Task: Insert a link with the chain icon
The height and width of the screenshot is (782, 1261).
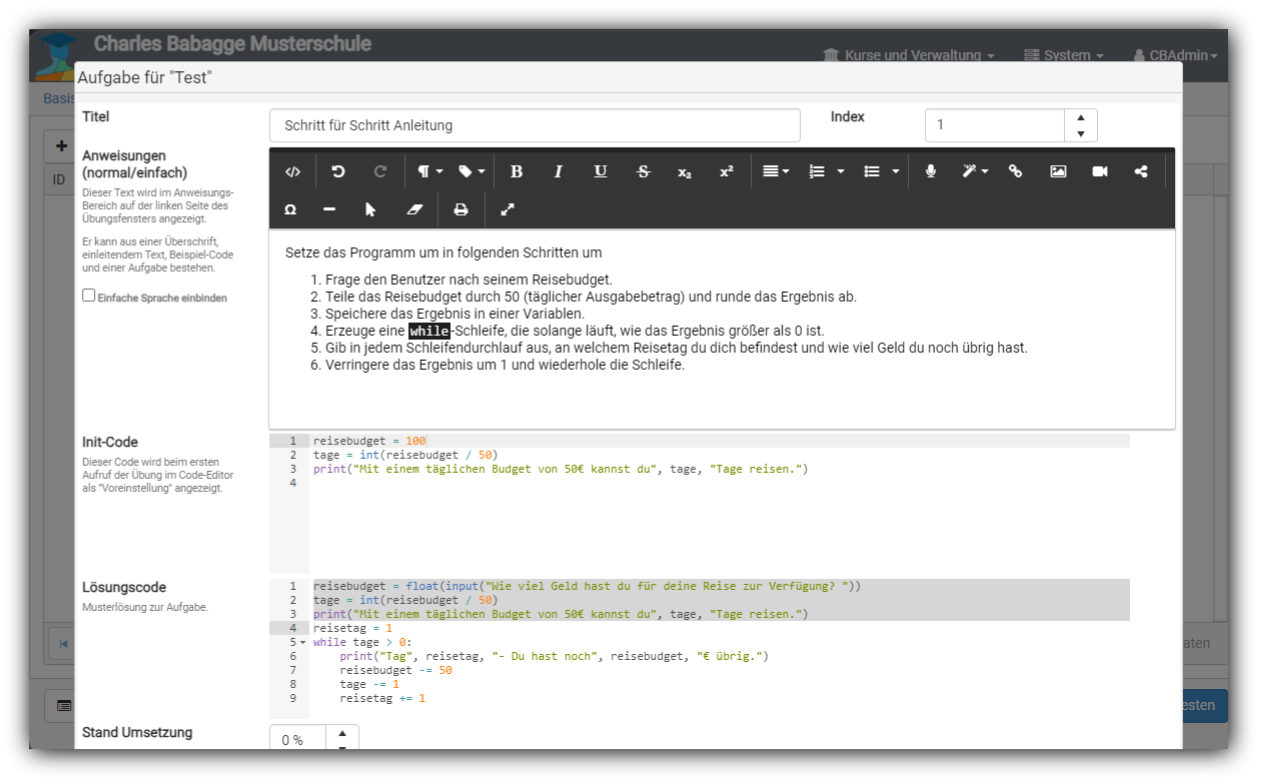Action: (1015, 172)
